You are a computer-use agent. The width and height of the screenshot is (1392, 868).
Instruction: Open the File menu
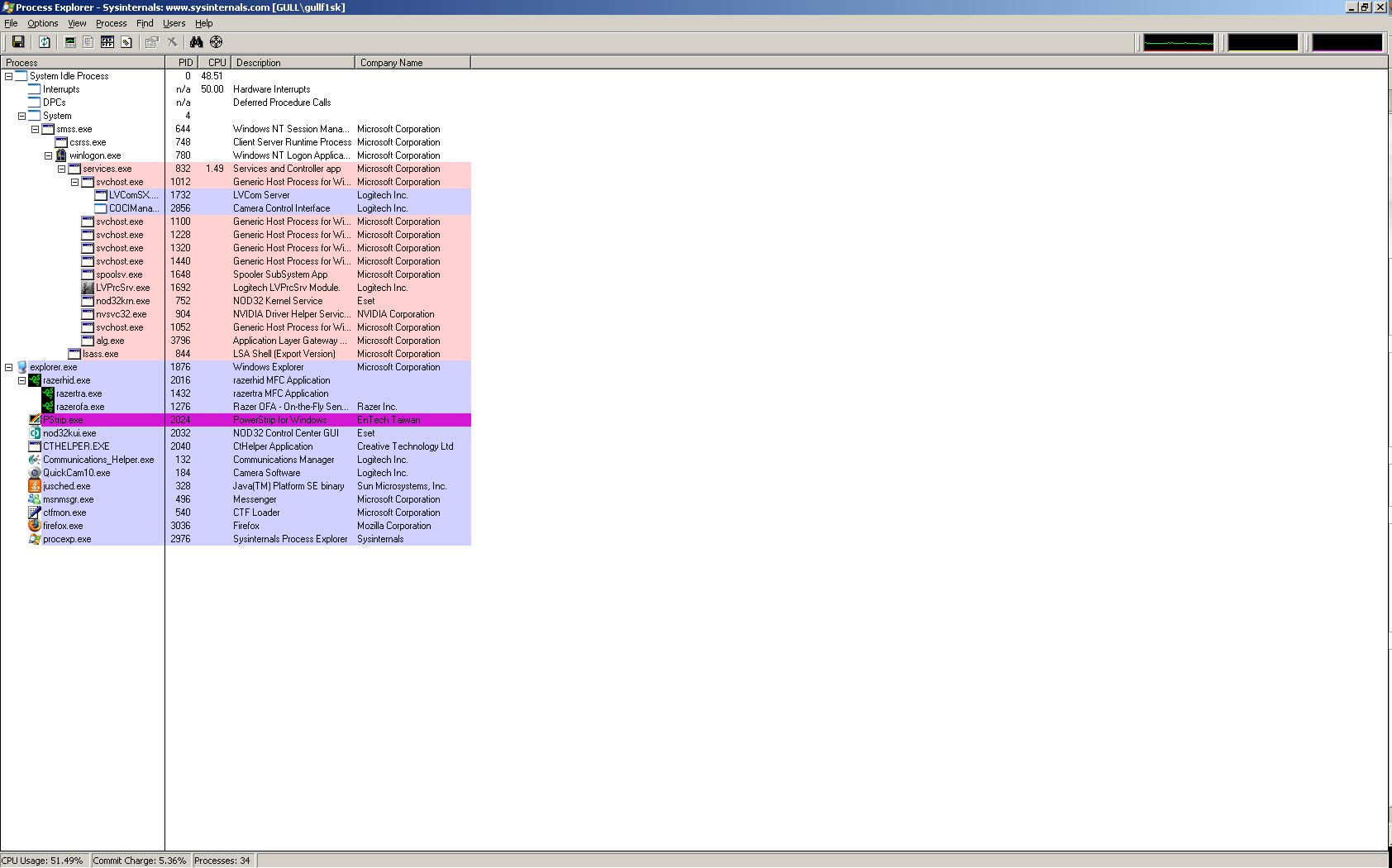11,23
